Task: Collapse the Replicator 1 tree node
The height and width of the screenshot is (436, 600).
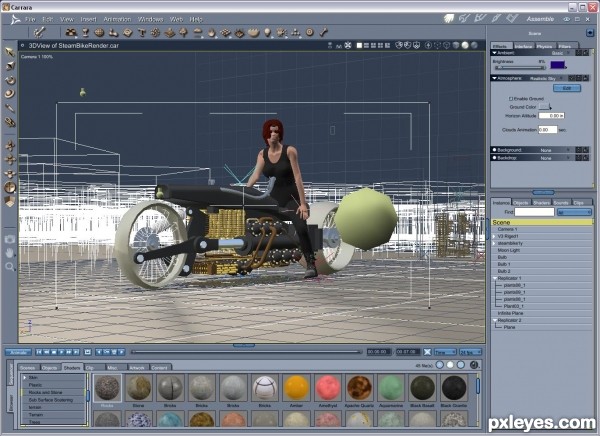Action: (x=495, y=278)
